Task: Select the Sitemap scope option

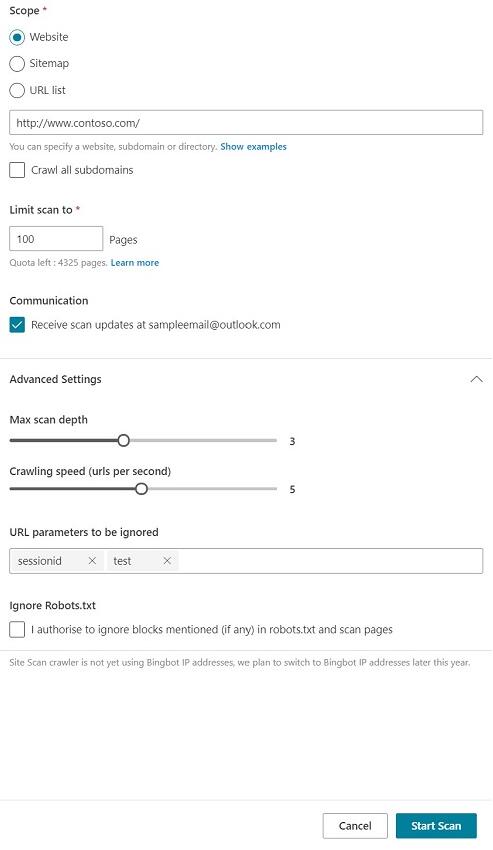Action: (x=17, y=63)
